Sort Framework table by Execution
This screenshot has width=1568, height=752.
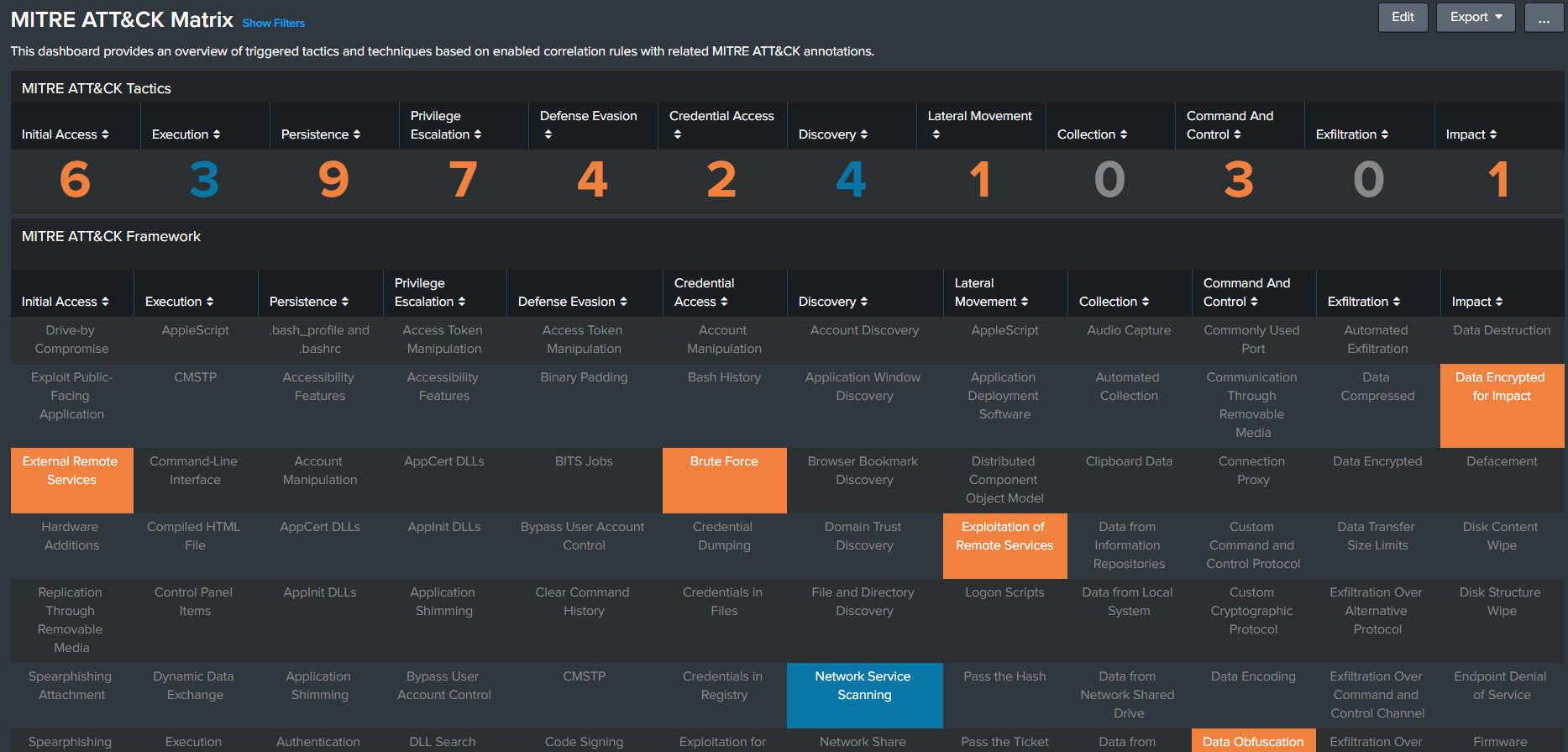[180, 302]
